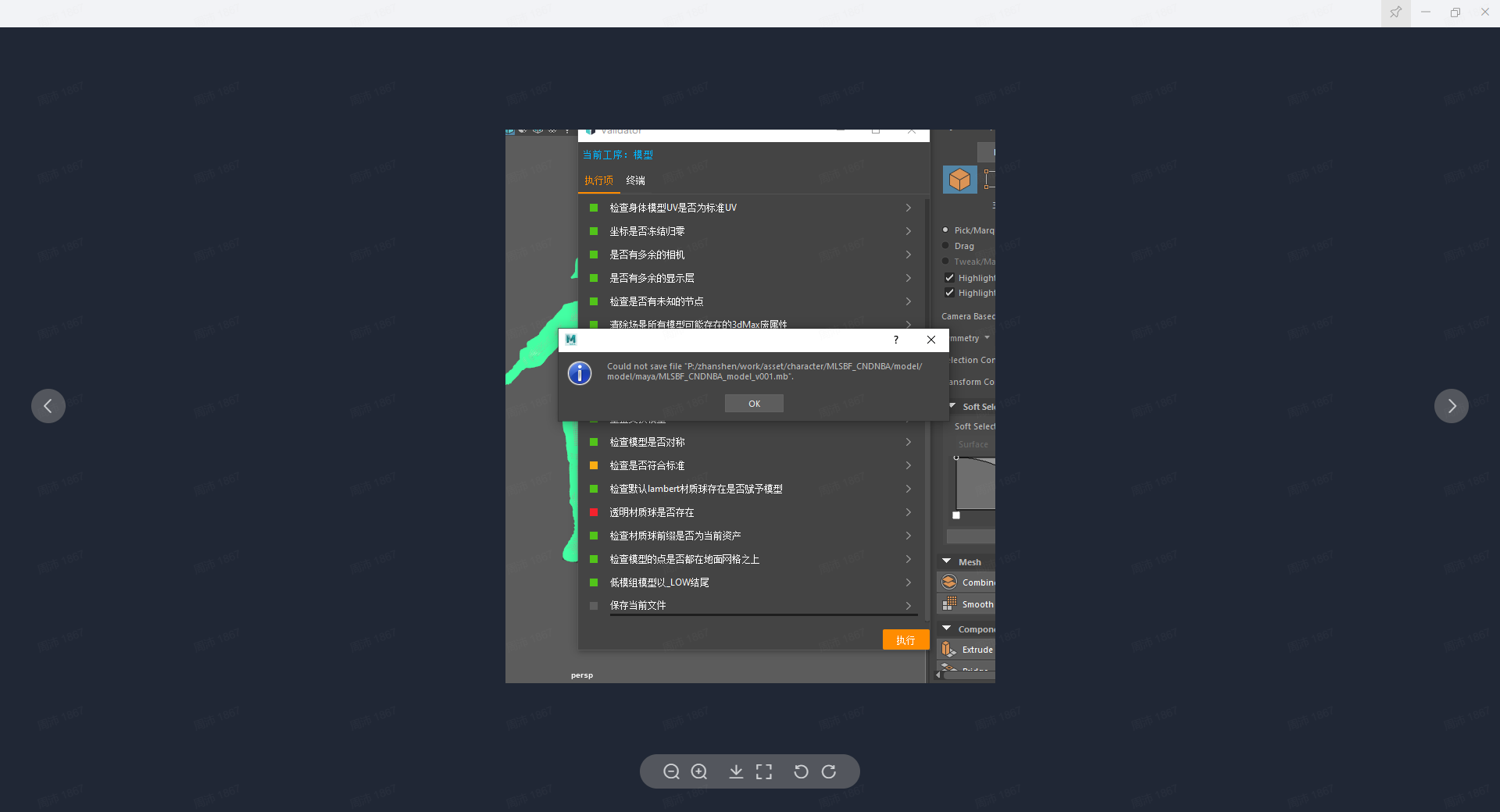
Task: Open the image in fullscreen view
Action: pyautogui.click(x=764, y=771)
